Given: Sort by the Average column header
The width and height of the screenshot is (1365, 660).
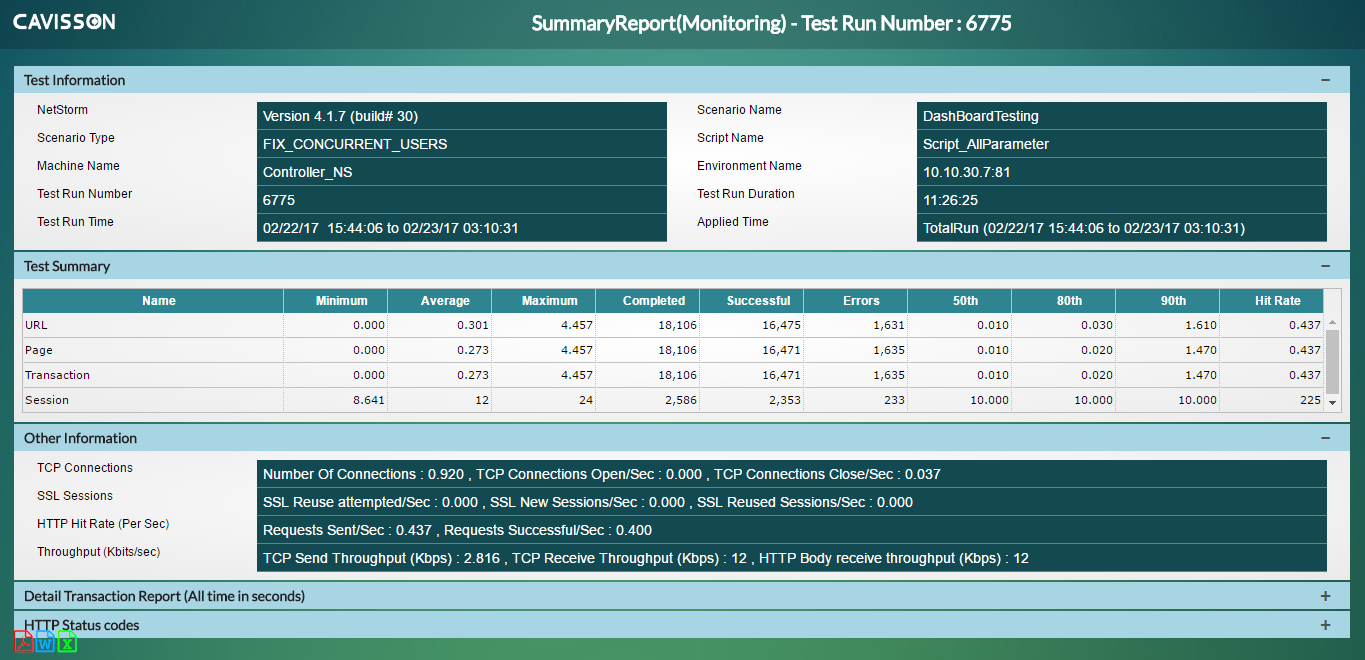Looking at the screenshot, I should coord(440,301).
